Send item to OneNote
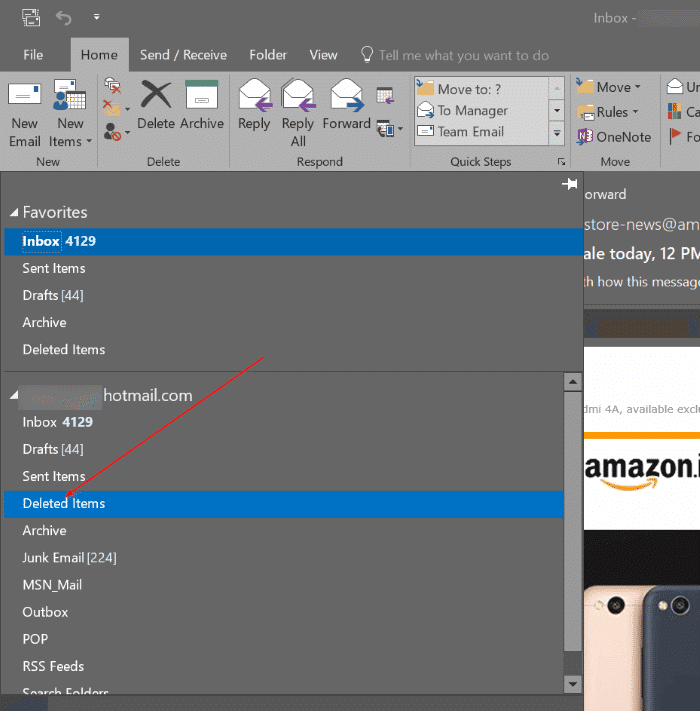The width and height of the screenshot is (700, 711). tap(614, 136)
